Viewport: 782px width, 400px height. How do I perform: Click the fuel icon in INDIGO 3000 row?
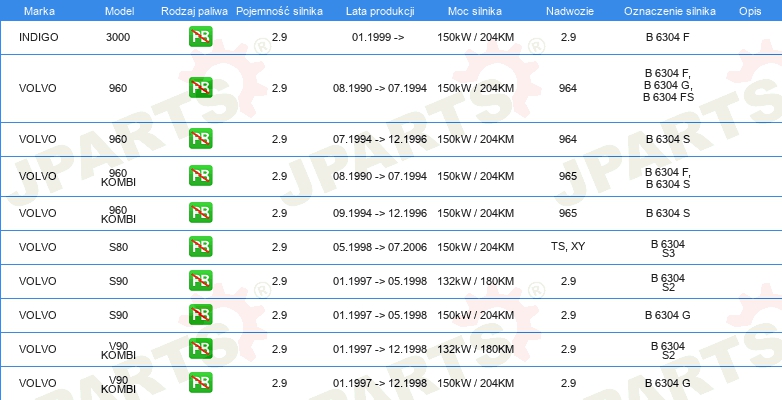[x=200, y=37]
